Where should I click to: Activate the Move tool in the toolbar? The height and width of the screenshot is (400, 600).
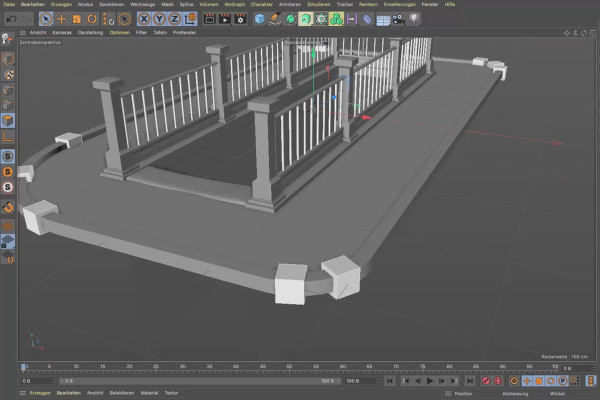(61, 19)
